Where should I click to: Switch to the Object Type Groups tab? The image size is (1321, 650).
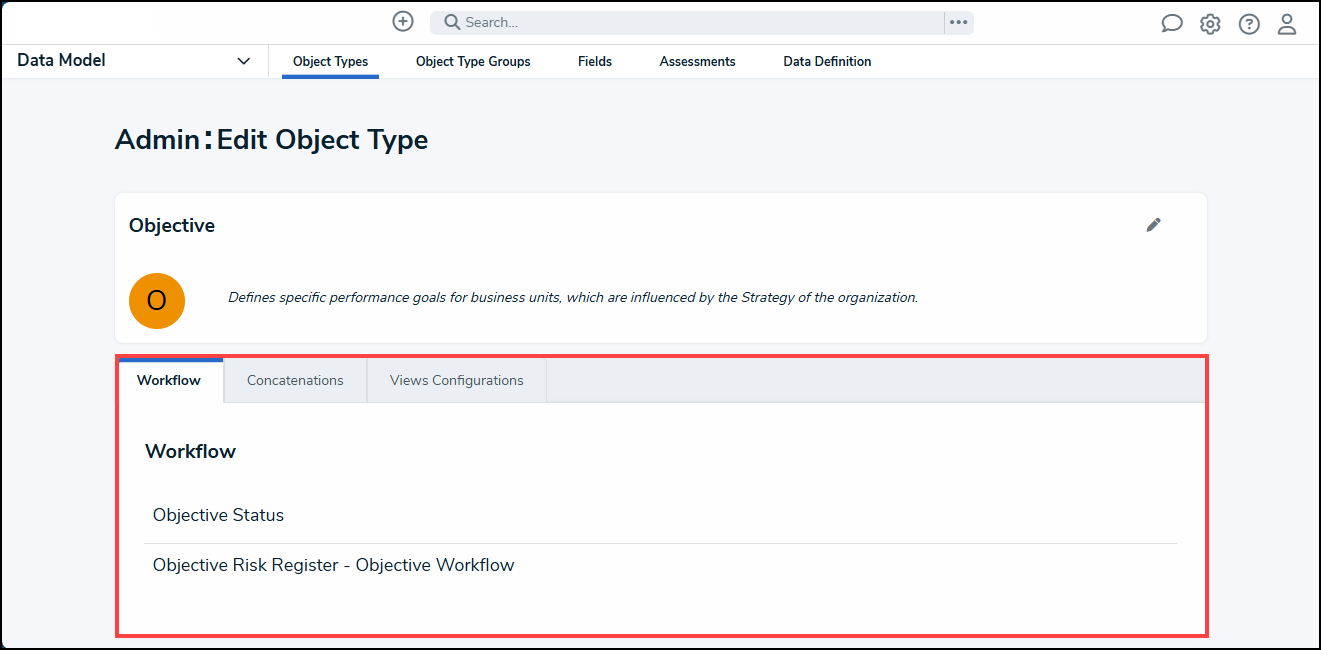pyautogui.click(x=472, y=61)
